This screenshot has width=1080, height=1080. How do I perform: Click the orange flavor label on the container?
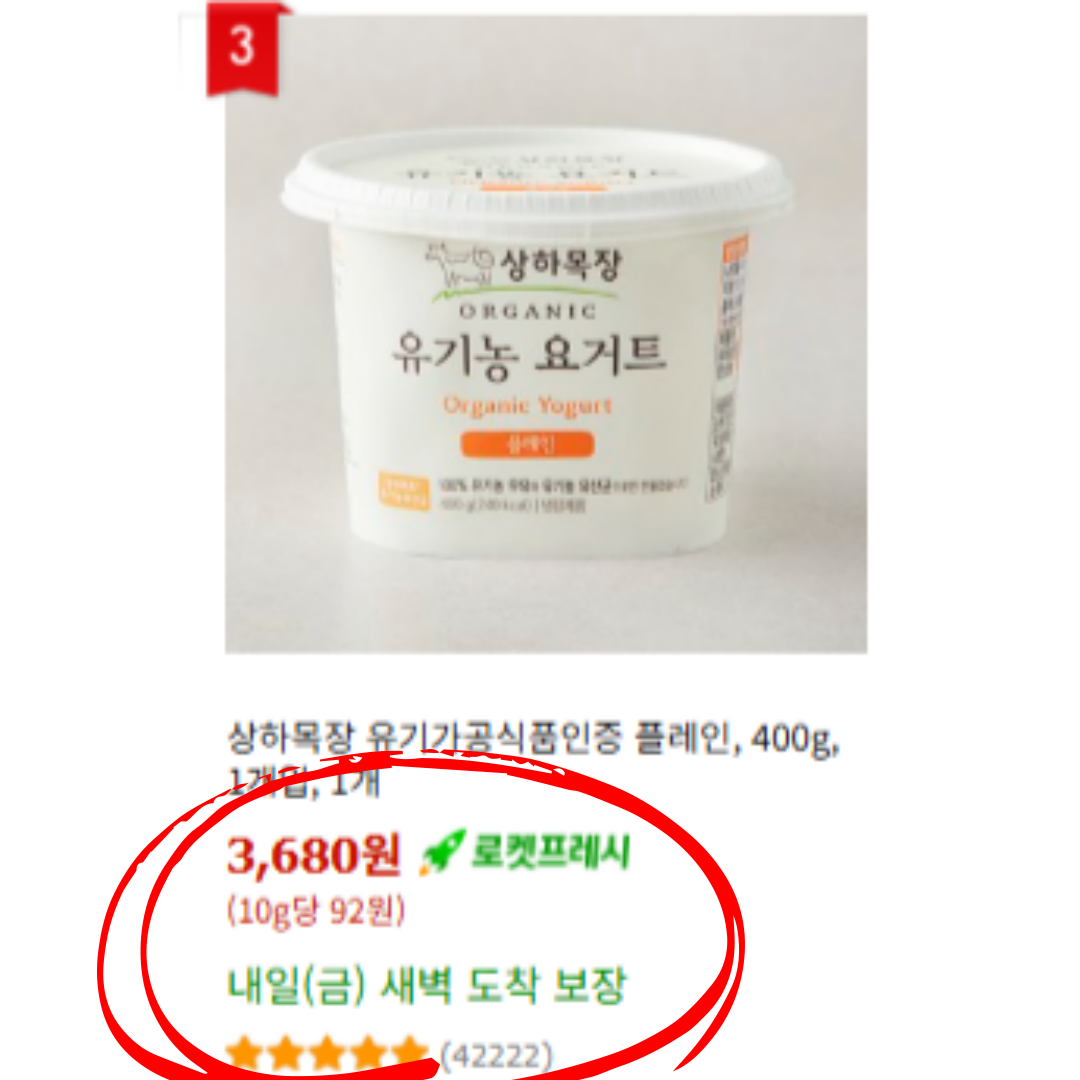[527, 444]
